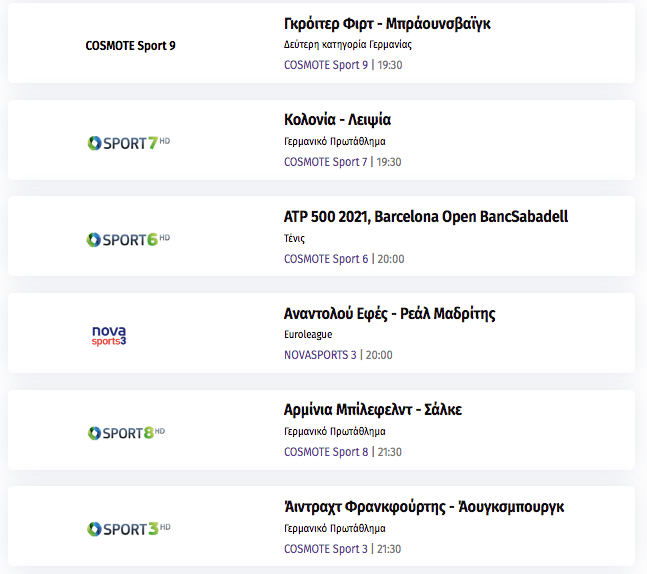Select the COSMOTE Sport 6 | 20:00 channel link
The image size is (647, 574).
[x=344, y=259]
